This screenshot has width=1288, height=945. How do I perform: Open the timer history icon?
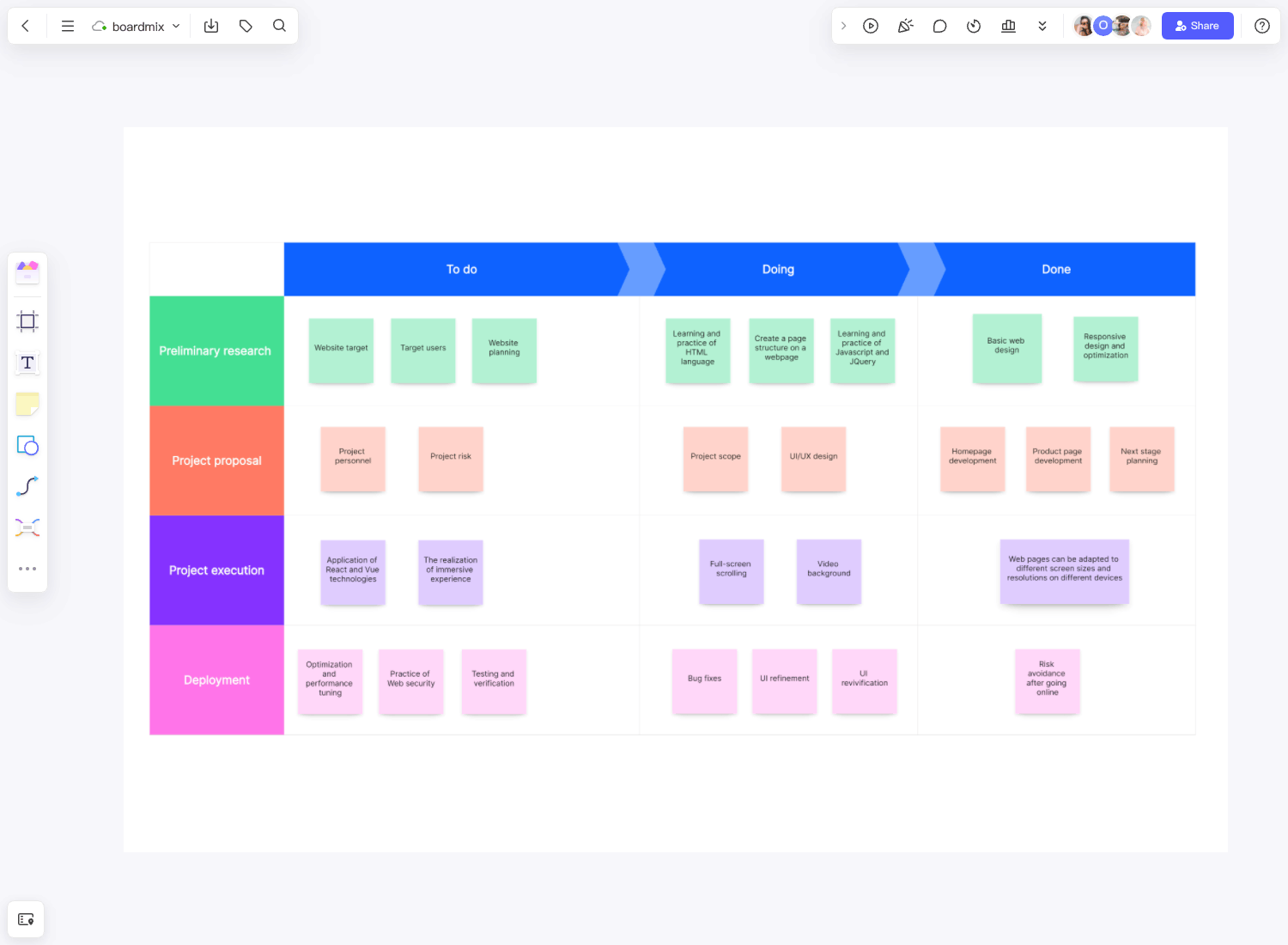click(x=974, y=26)
